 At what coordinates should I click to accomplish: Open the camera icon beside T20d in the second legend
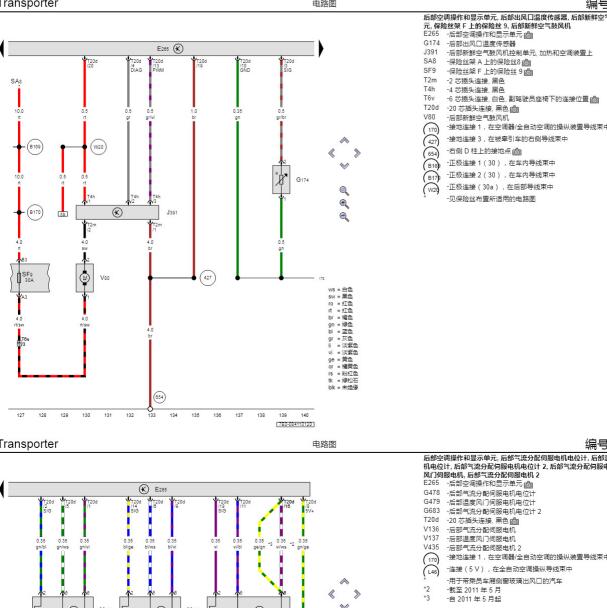point(514,521)
